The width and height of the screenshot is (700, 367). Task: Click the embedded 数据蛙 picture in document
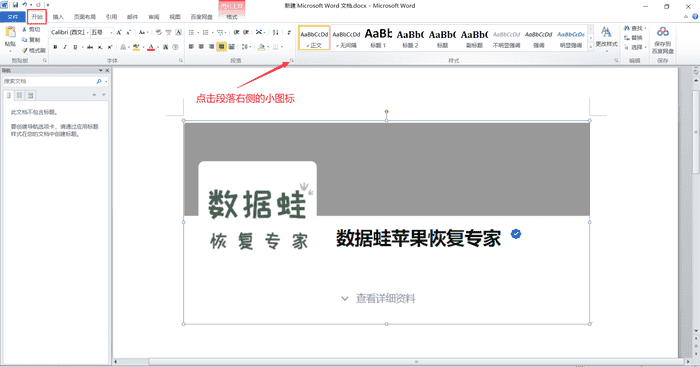tap(387, 222)
